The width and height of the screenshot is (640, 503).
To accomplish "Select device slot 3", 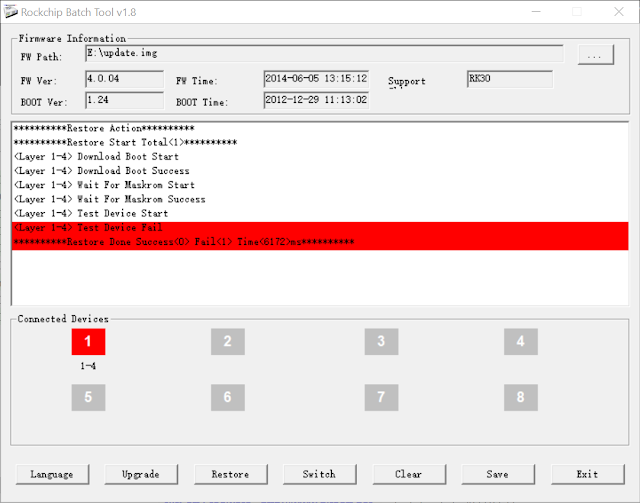I will tap(381, 342).
